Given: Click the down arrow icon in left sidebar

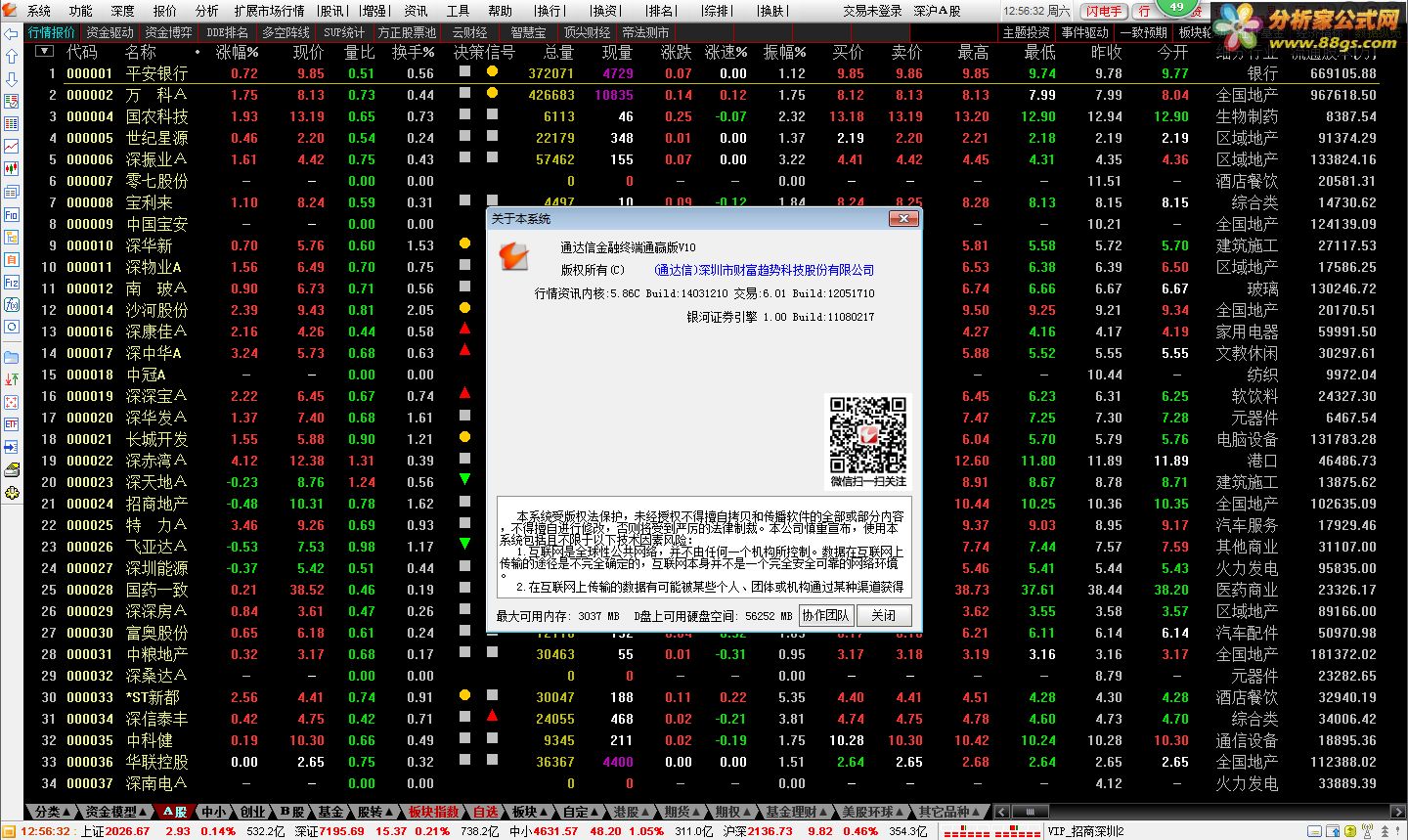Looking at the screenshot, I should coord(11,79).
